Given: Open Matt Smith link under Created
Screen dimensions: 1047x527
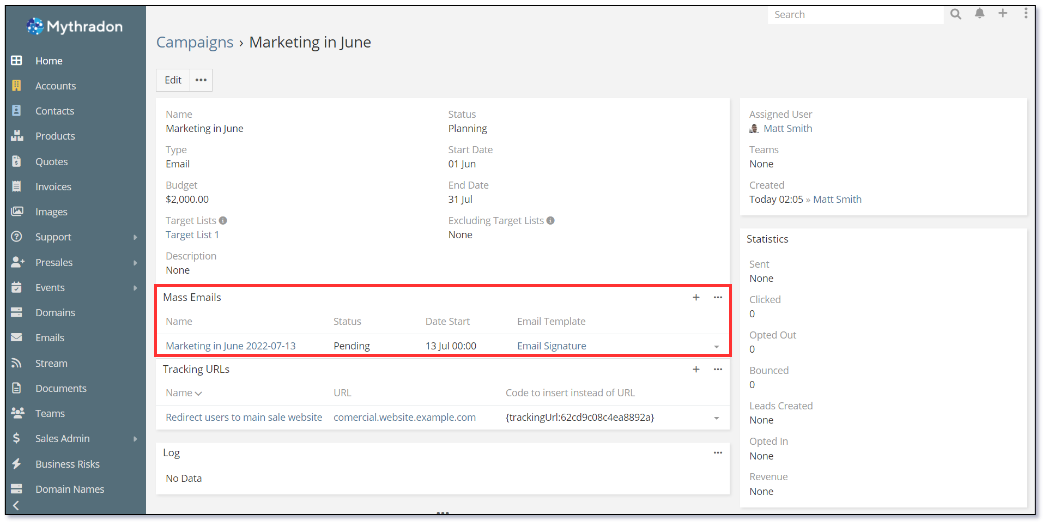Looking at the screenshot, I should pyautogui.click(x=837, y=199).
